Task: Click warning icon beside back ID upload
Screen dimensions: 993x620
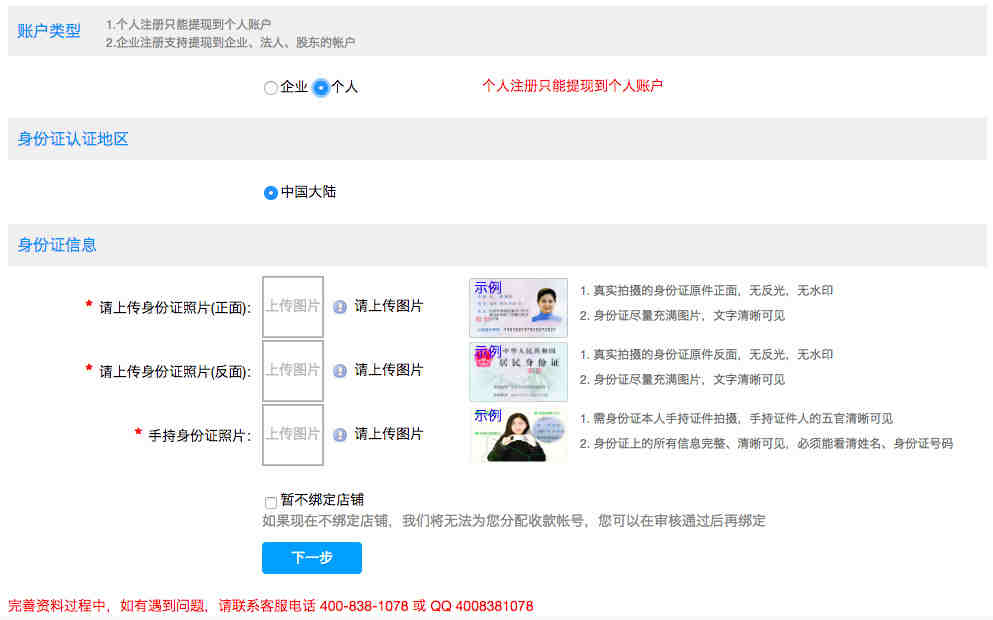Action: pos(340,371)
